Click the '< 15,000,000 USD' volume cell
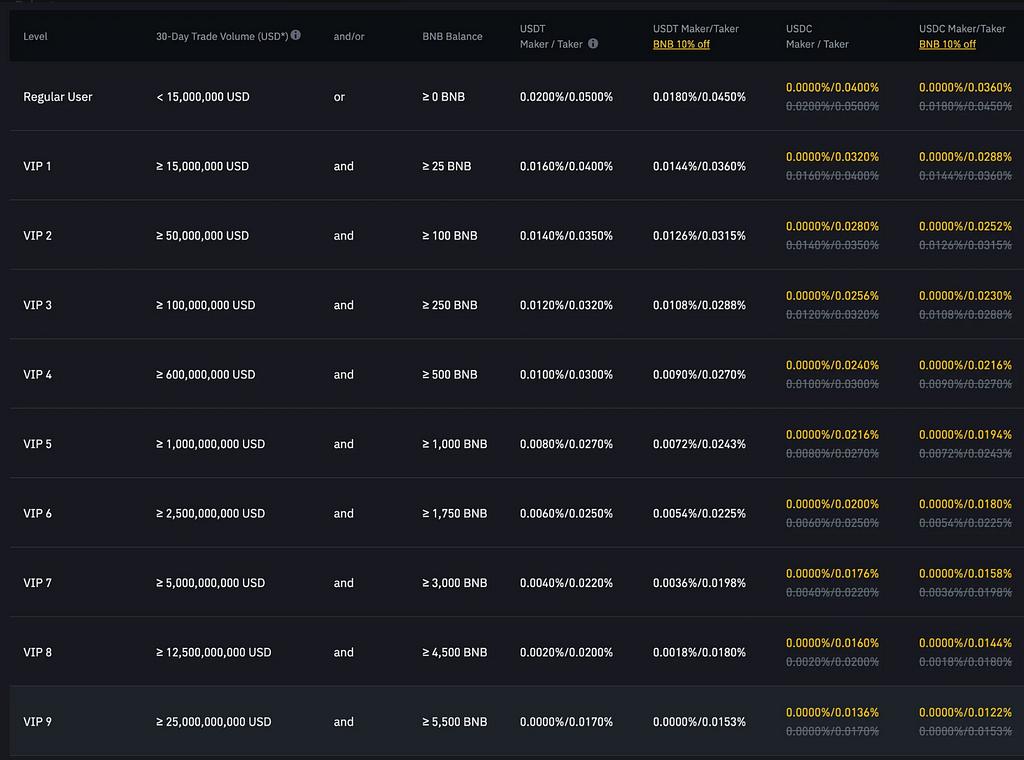 (x=202, y=97)
